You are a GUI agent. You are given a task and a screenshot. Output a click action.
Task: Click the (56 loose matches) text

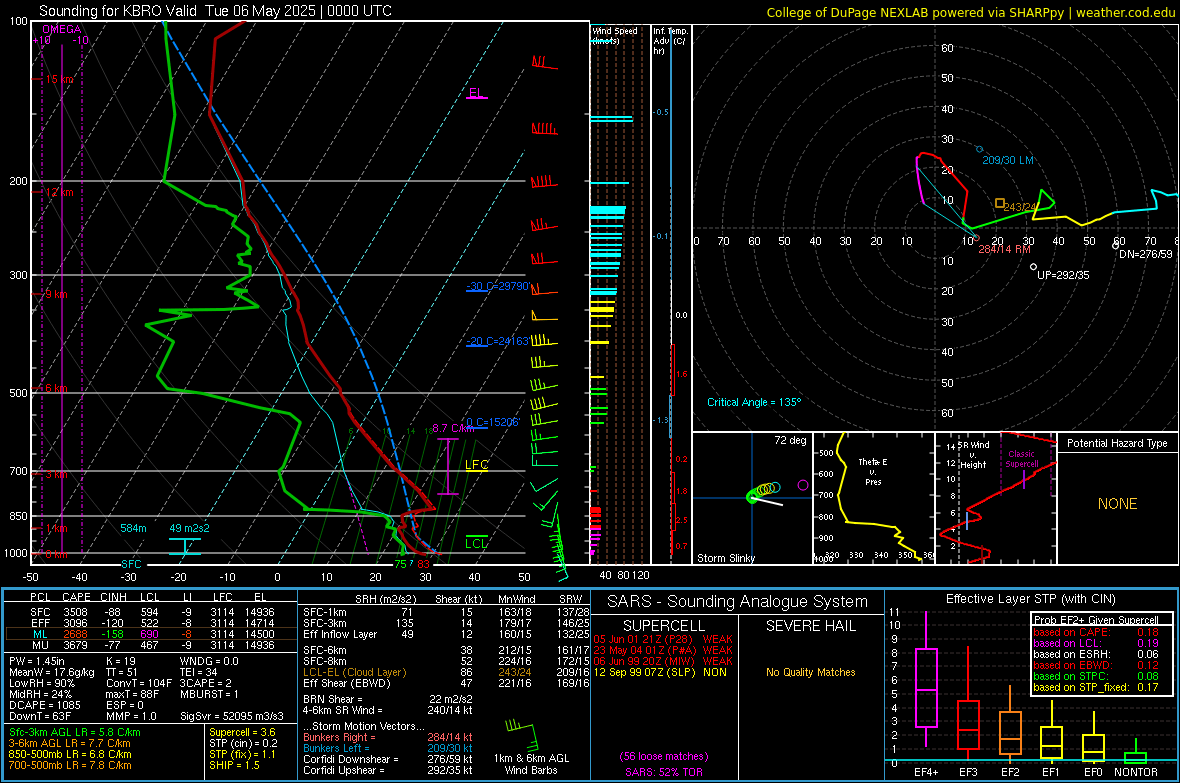click(663, 756)
